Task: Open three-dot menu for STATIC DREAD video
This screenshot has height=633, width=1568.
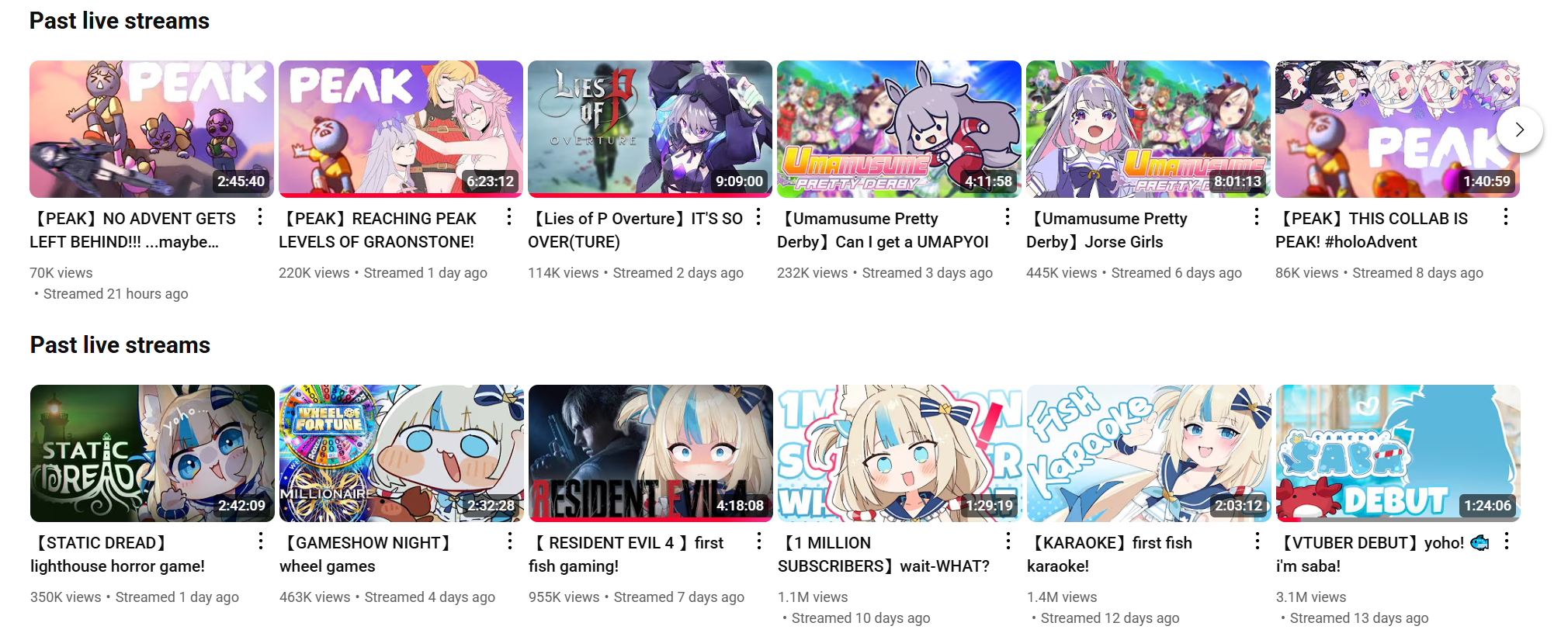Action: [261, 541]
